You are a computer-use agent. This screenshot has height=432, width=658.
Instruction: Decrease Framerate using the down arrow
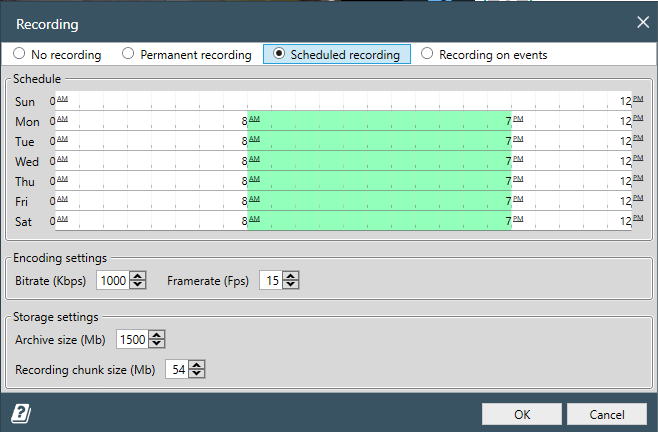coord(291,285)
